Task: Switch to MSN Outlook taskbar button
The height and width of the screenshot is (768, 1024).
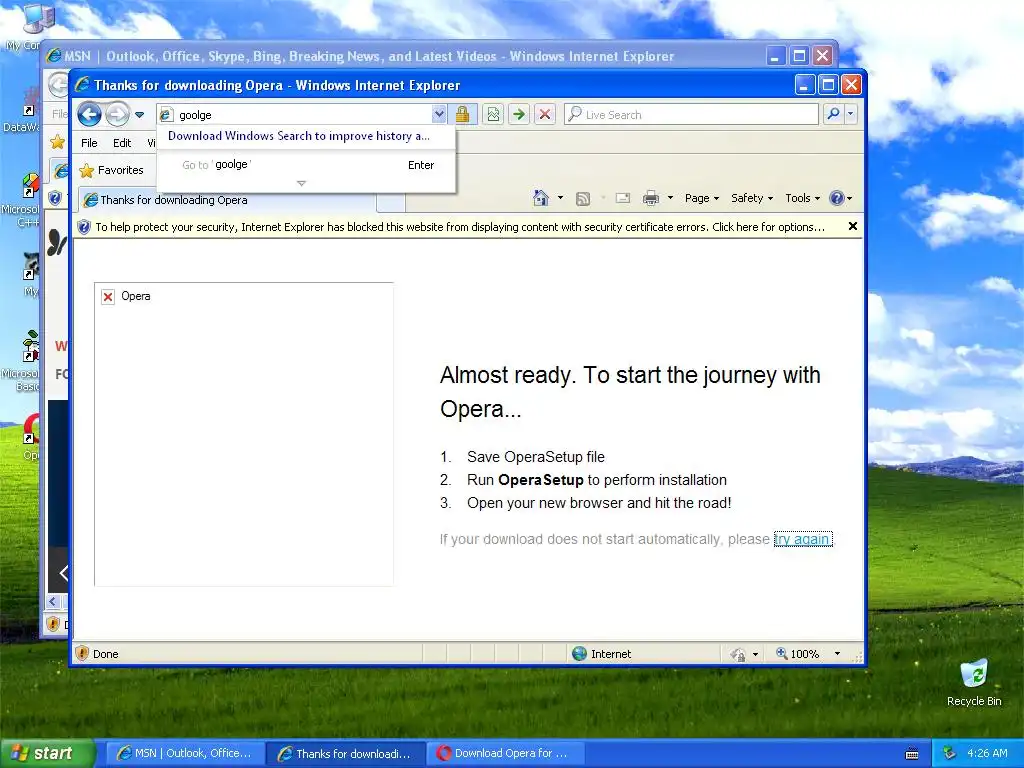Action: tap(185, 753)
